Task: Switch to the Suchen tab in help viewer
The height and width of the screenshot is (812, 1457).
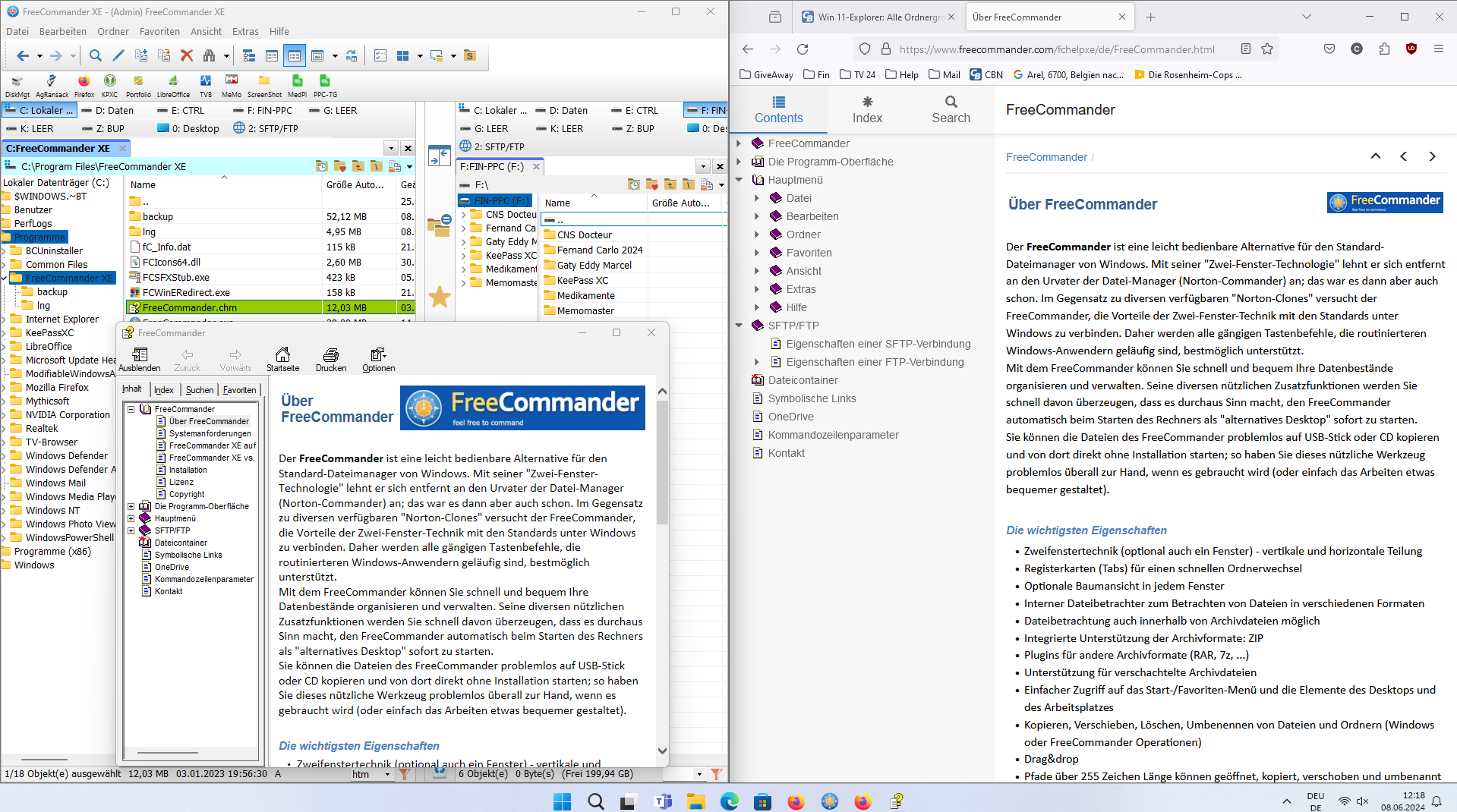Action: coord(200,389)
